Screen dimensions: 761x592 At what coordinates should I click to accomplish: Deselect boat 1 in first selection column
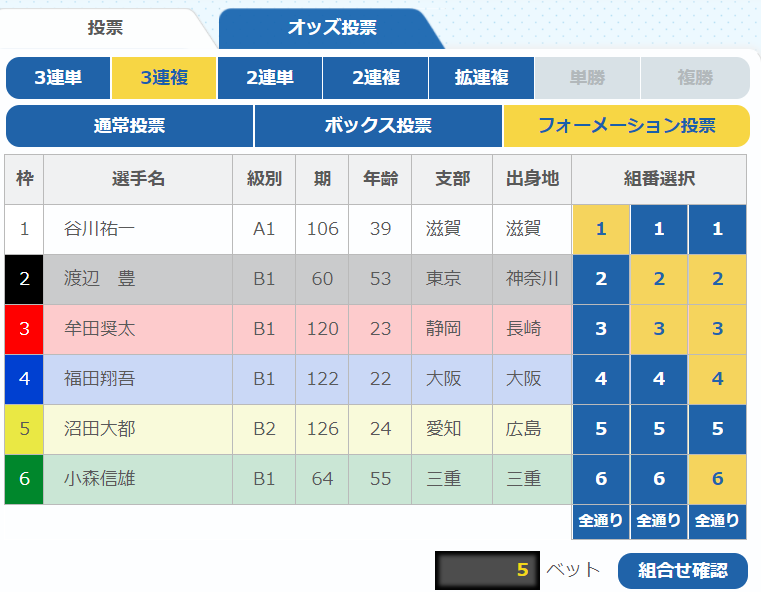[601, 229]
